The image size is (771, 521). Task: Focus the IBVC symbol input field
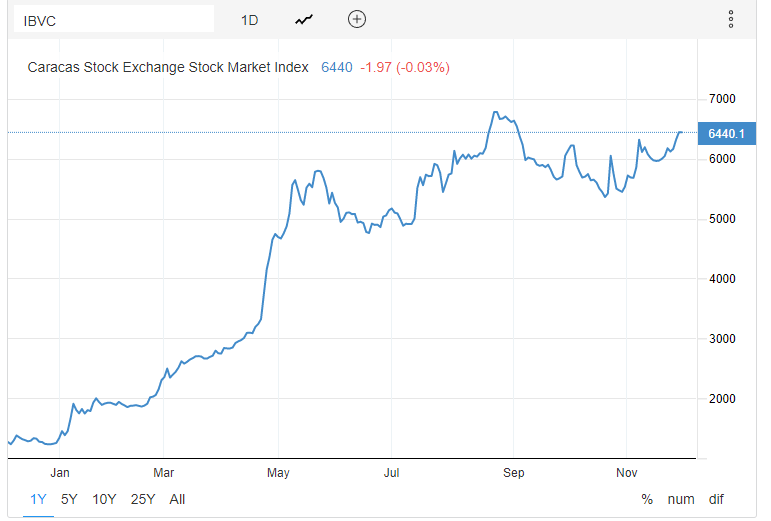click(x=110, y=19)
